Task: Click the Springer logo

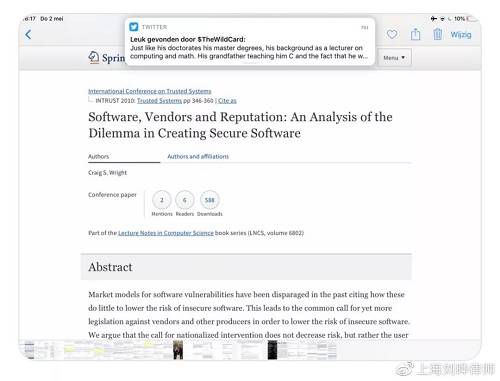Action: click(x=107, y=58)
